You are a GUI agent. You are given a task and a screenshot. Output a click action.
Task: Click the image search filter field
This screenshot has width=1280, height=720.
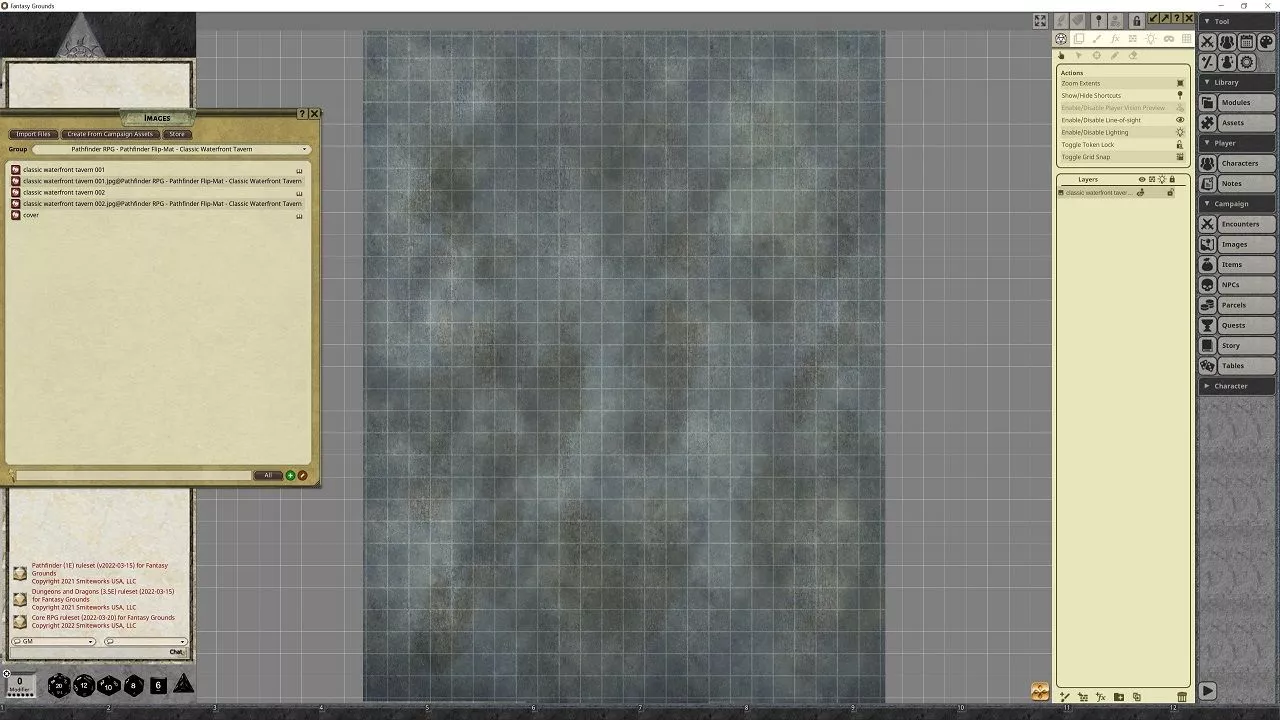(x=134, y=475)
